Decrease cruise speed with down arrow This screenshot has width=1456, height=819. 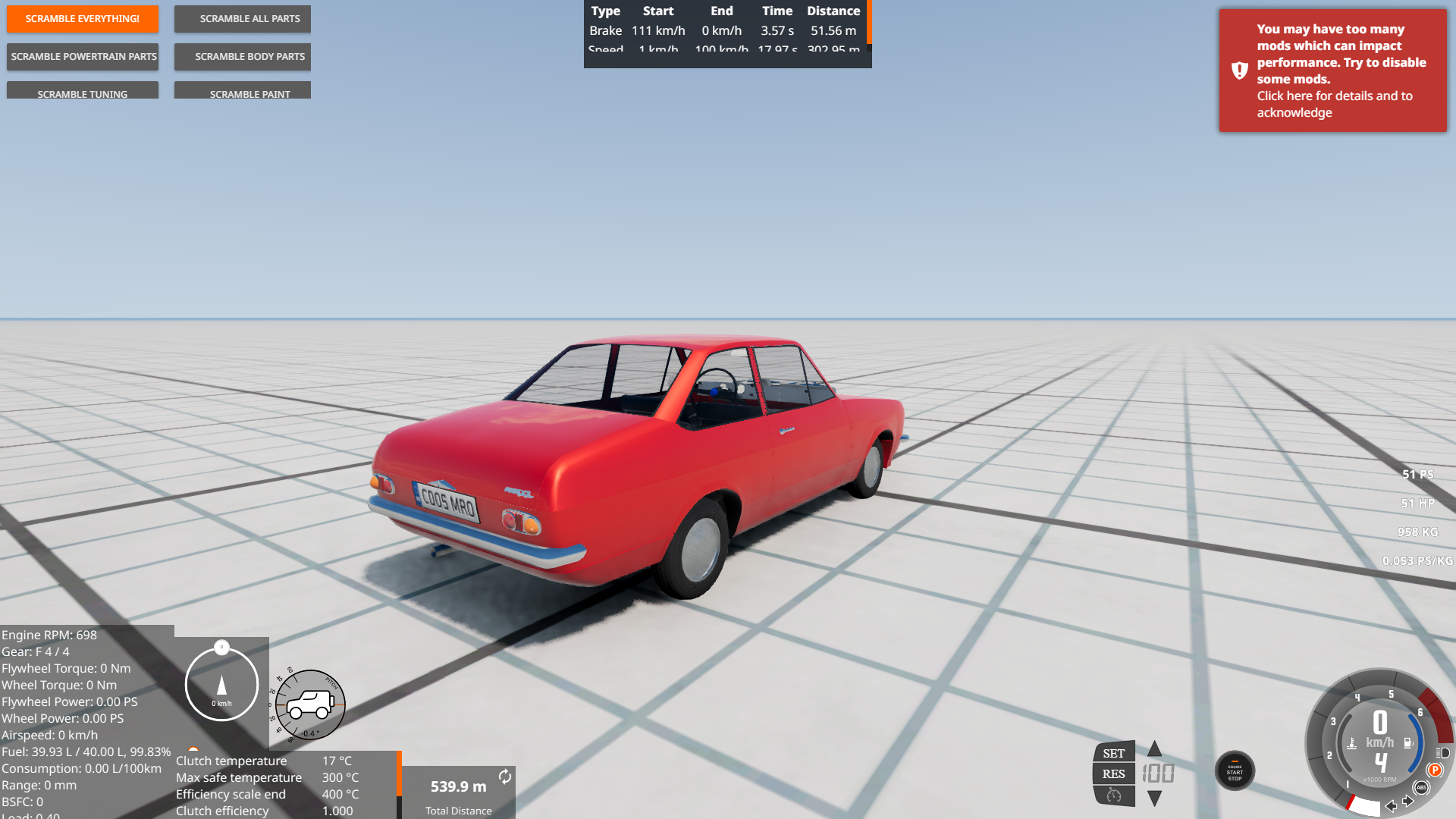[x=1154, y=799]
